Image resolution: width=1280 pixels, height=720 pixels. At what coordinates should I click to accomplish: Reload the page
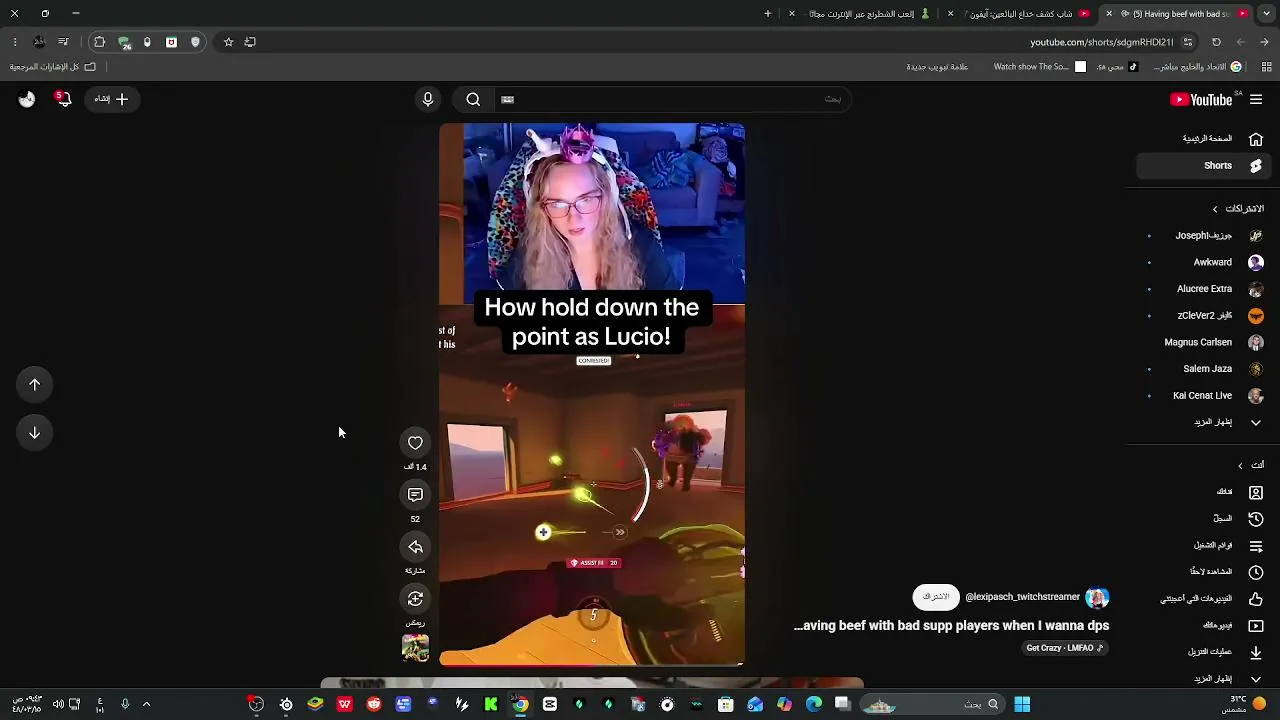click(x=1216, y=42)
